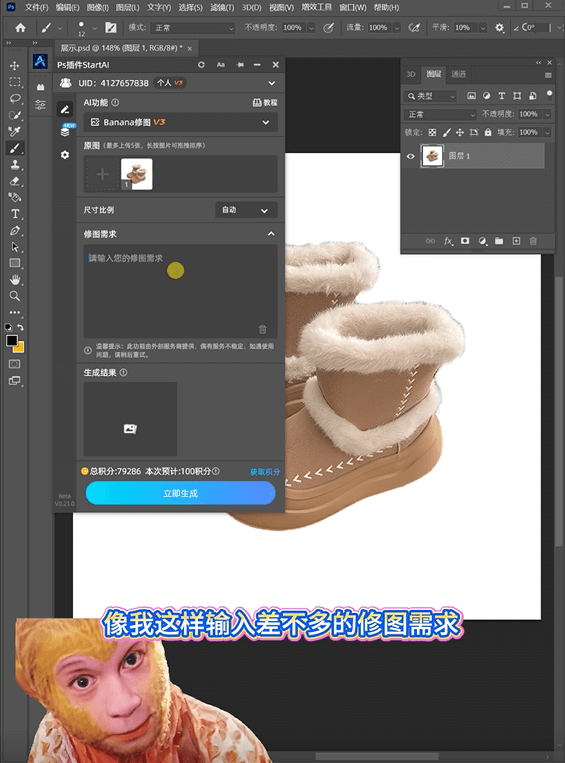Open brush settings panel icon
This screenshot has height=763, width=565.
[x=111, y=28]
